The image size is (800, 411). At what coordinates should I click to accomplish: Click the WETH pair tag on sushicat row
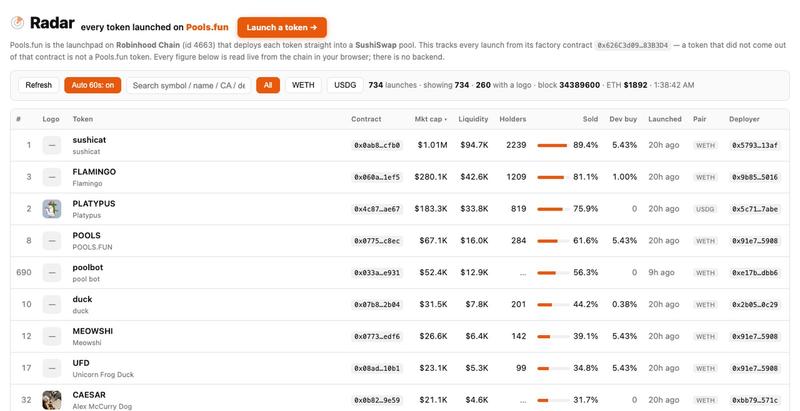point(705,145)
